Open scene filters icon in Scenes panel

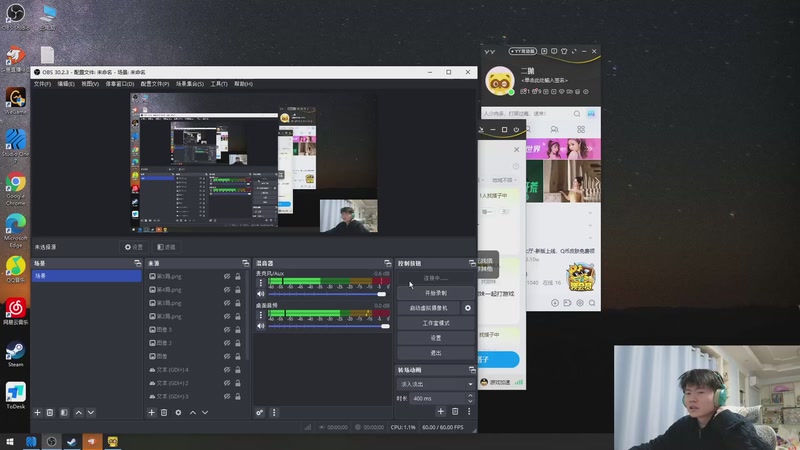64,412
